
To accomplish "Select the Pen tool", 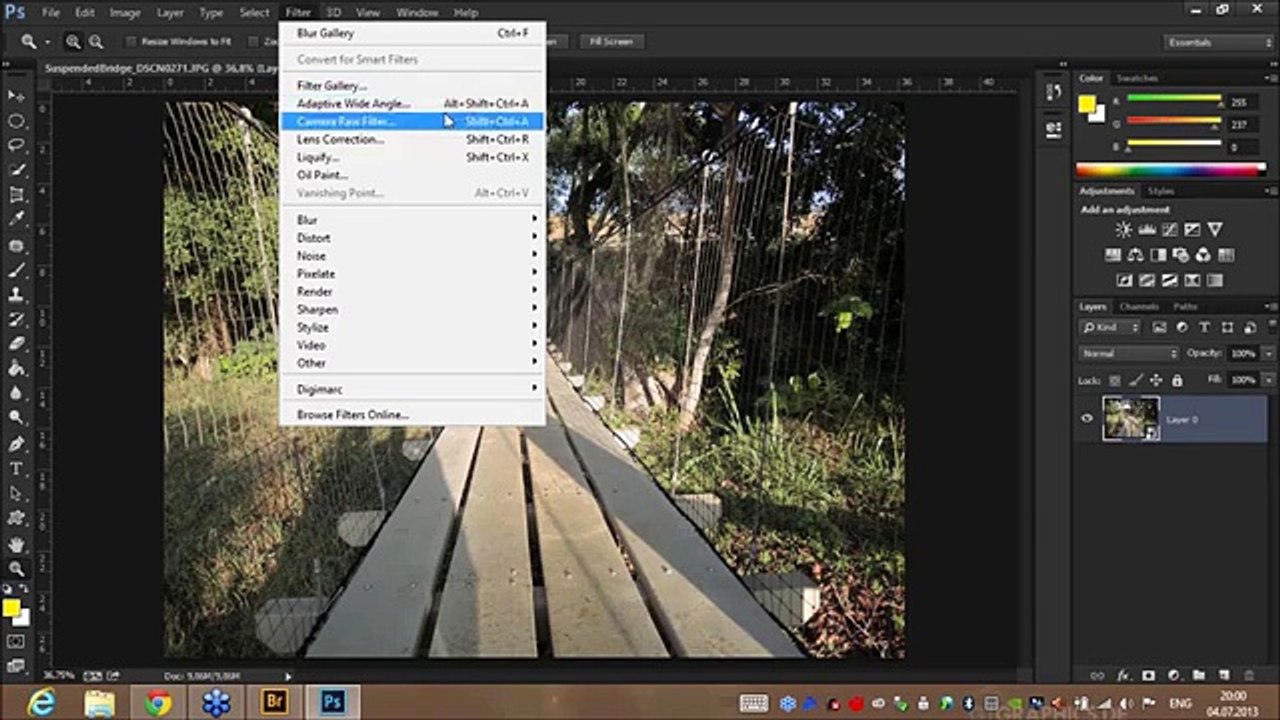I will (16, 444).
